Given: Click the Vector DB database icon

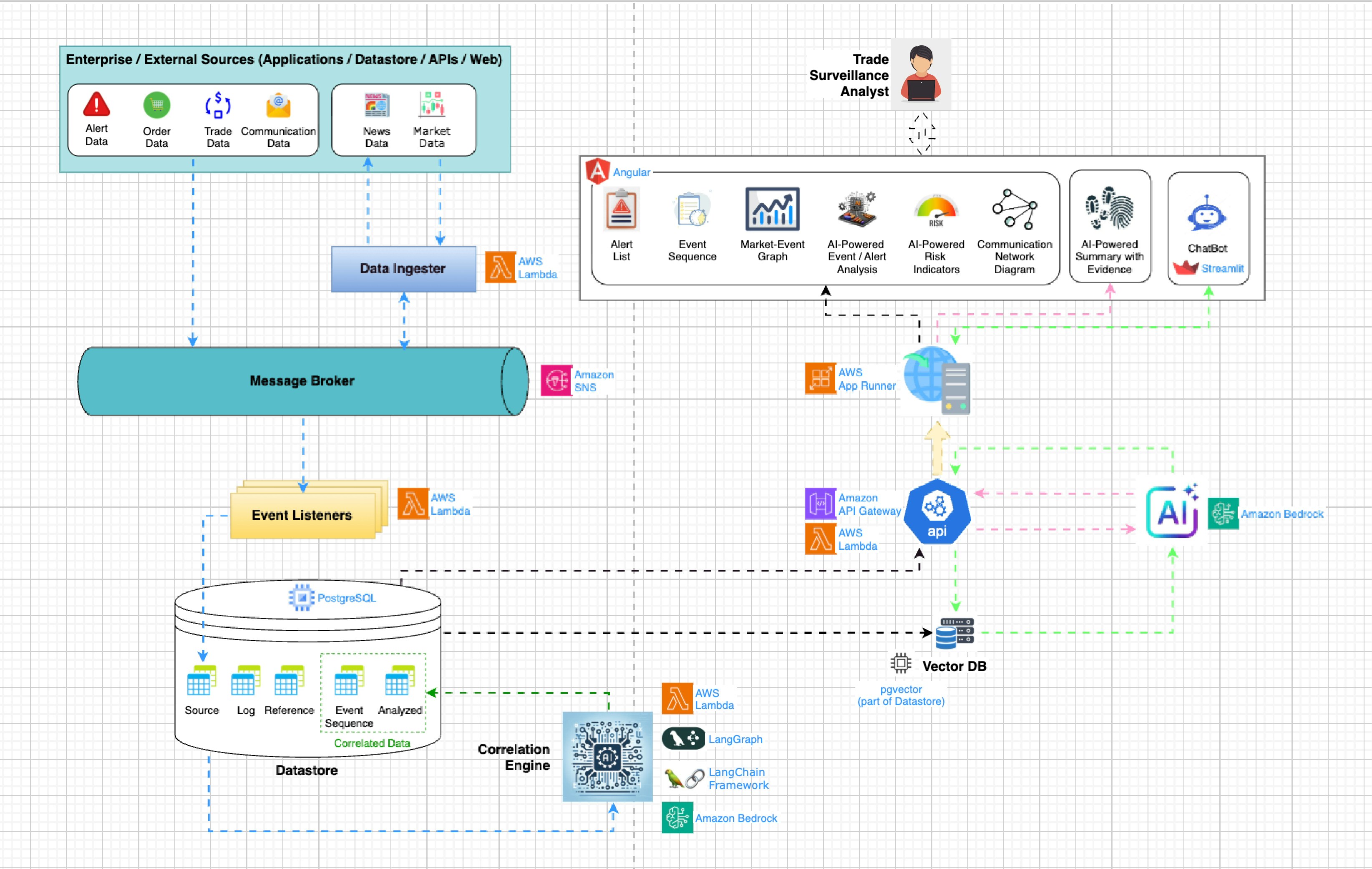Looking at the screenshot, I should point(954,633).
